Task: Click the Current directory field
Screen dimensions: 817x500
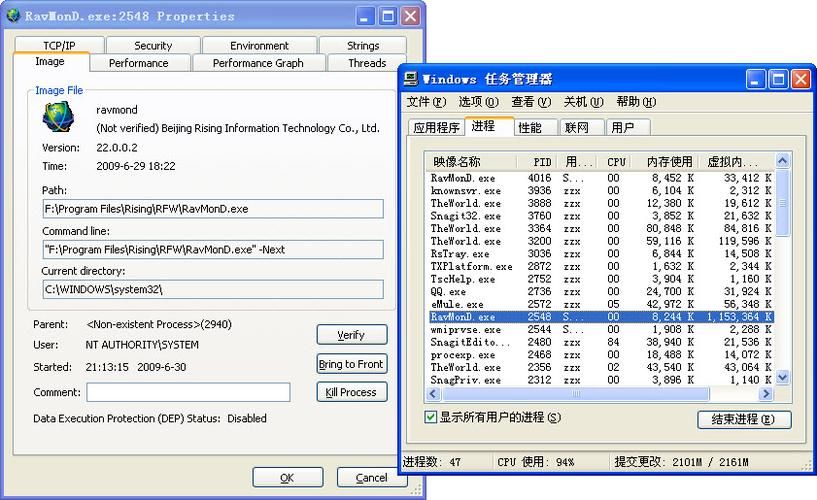Action: [x=213, y=289]
